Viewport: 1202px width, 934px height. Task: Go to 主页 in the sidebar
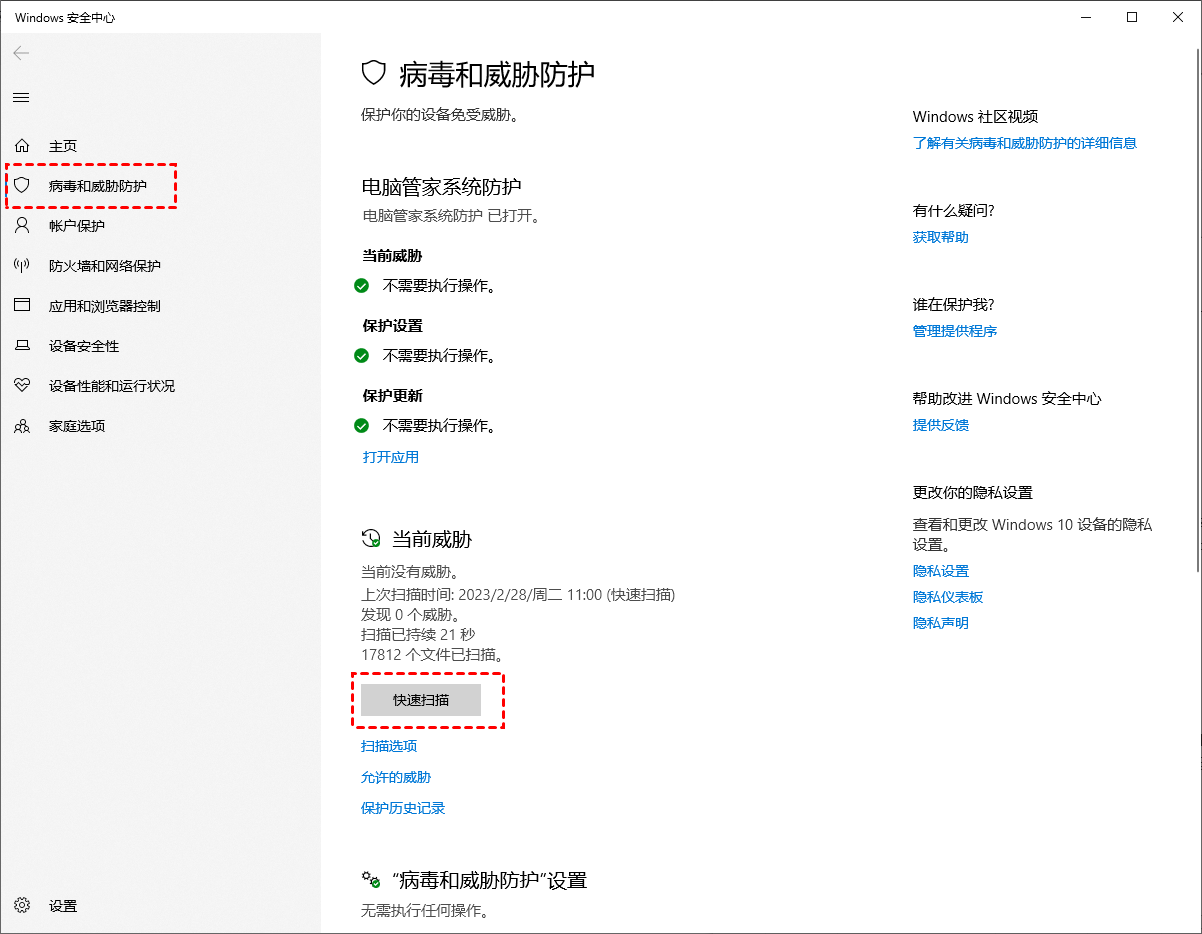[x=63, y=146]
